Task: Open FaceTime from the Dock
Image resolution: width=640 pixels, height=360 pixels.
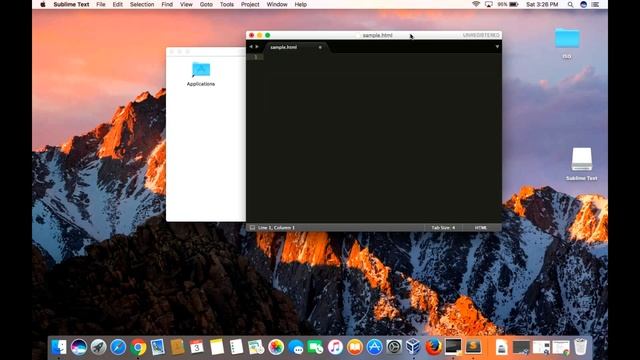Action: [x=316, y=347]
